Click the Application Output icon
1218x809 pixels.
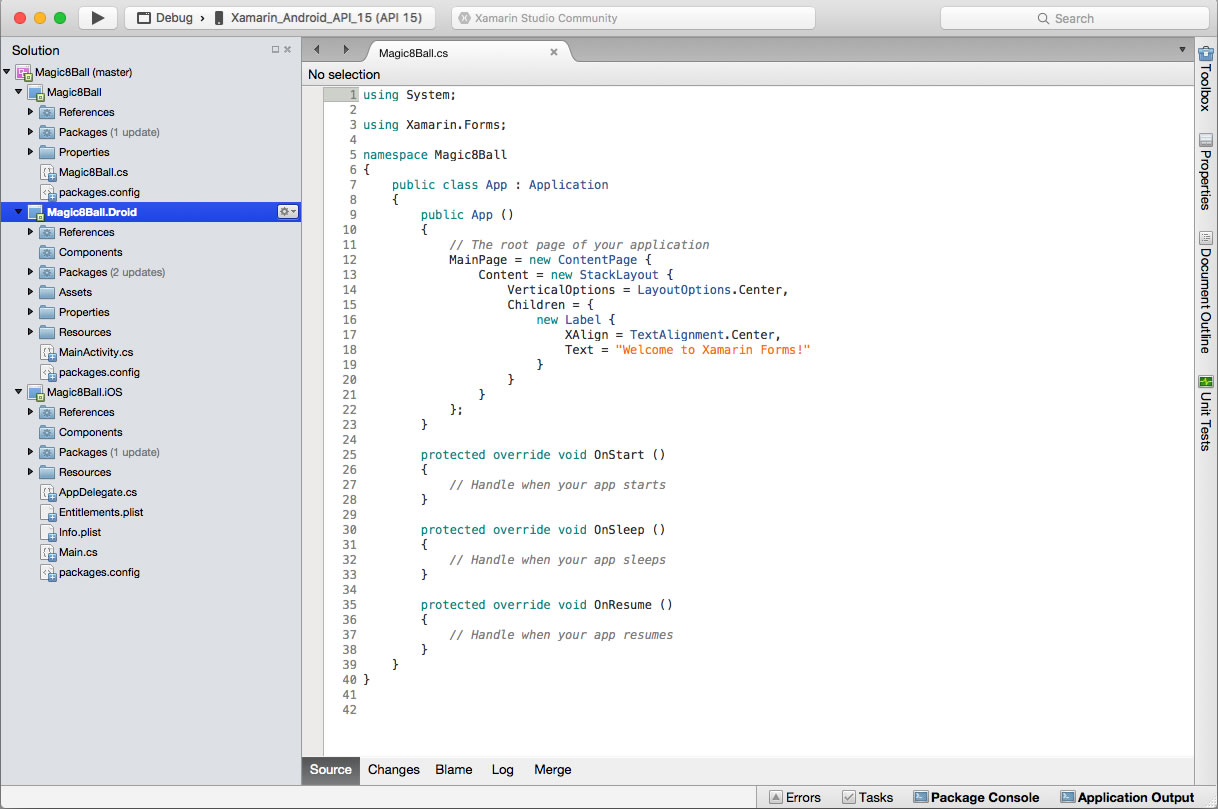(1067, 797)
